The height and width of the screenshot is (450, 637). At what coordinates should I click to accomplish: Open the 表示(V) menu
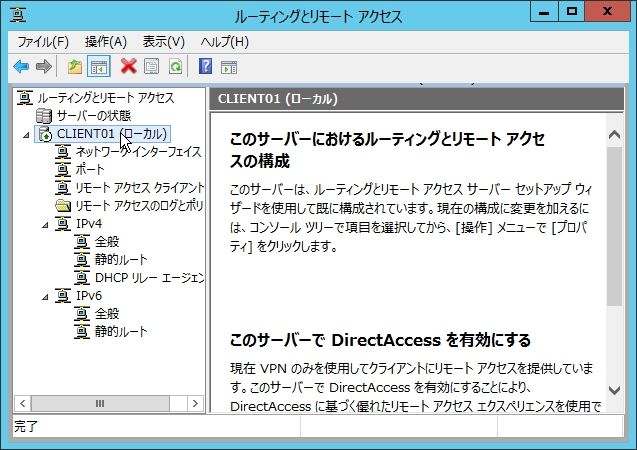pyautogui.click(x=164, y=42)
